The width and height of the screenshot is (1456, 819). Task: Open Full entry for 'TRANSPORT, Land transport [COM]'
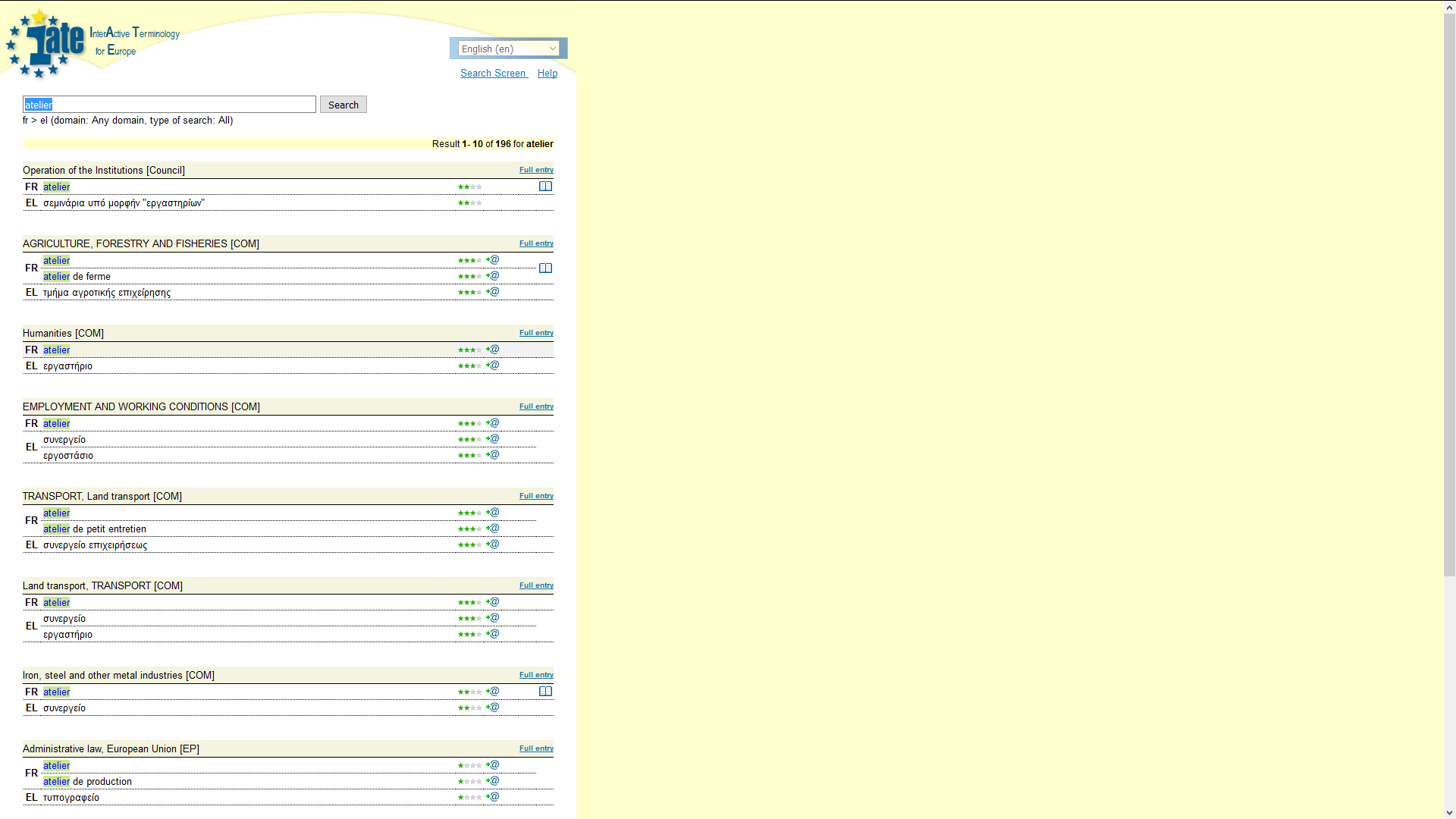click(536, 496)
